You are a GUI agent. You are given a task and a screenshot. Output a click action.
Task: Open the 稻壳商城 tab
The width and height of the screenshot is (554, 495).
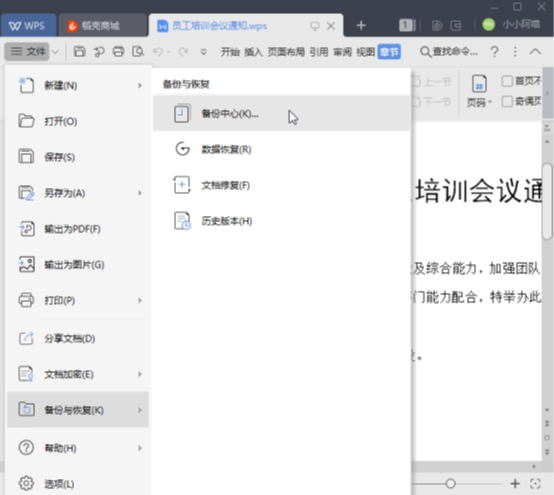click(102, 25)
